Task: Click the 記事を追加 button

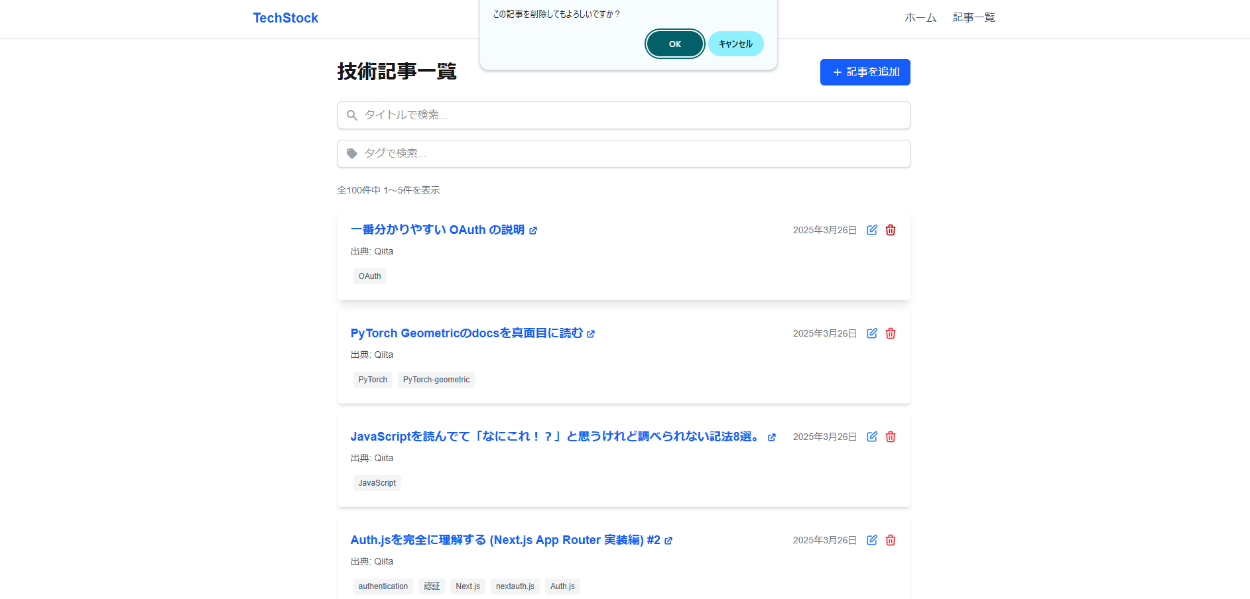Action: pyautogui.click(x=864, y=72)
